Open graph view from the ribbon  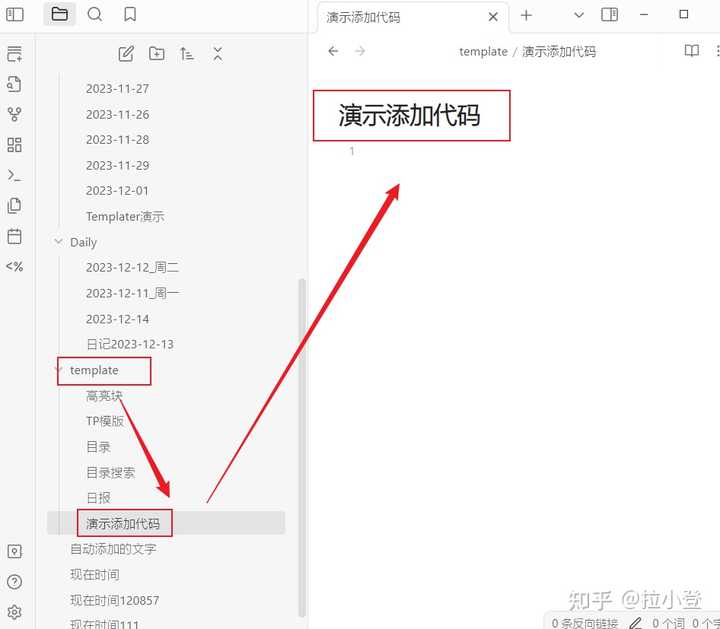click(14, 114)
